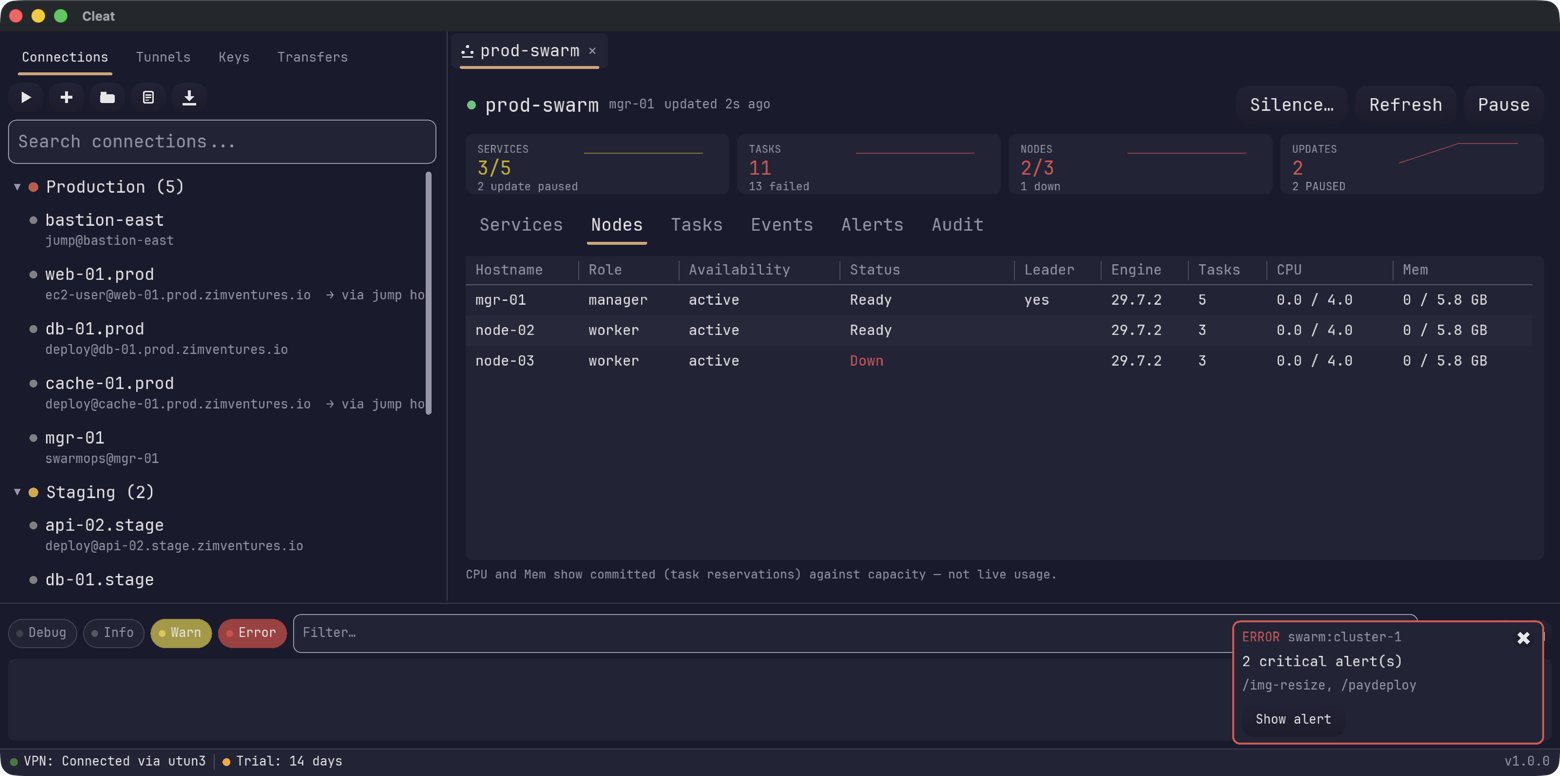Add a new connection with the plus icon
The width and height of the screenshot is (1560, 776).
pos(66,97)
